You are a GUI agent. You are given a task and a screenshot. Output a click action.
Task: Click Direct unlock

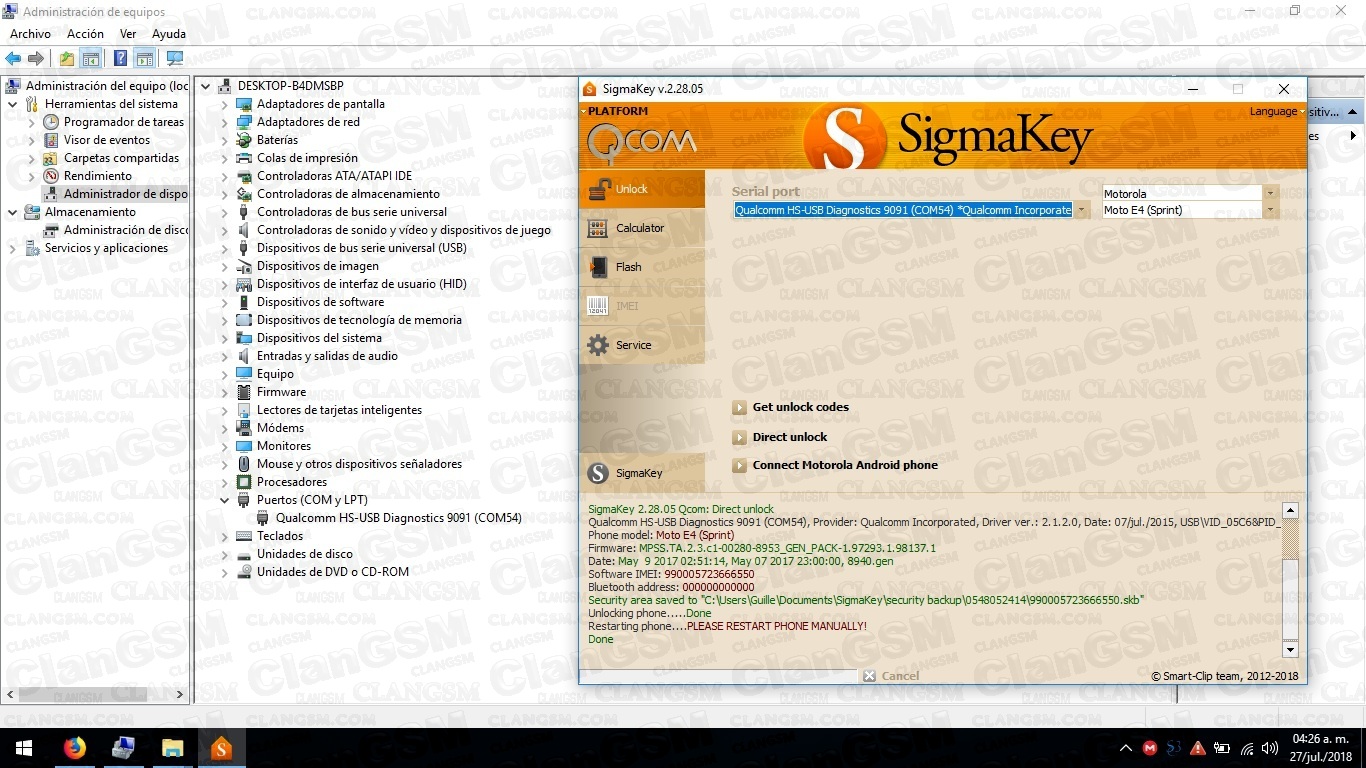click(x=790, y=438)
